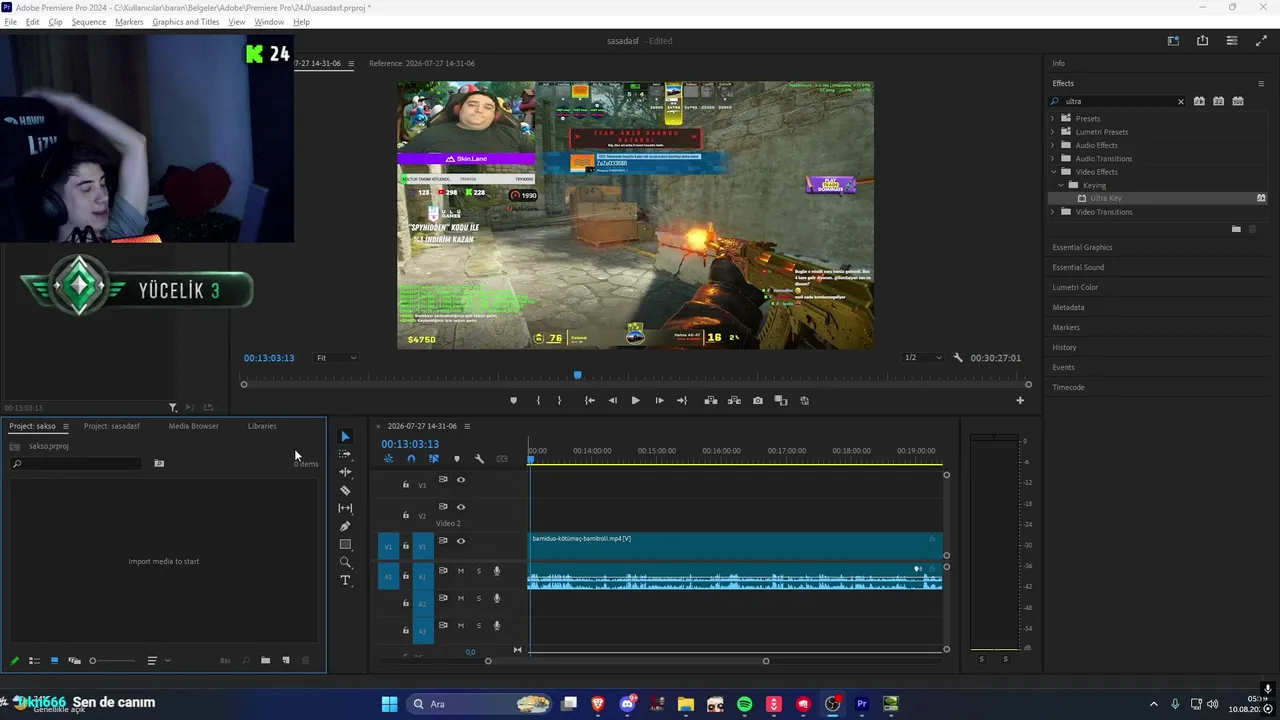
Task: Open Spotify from the Windows taskbar
Action: [744, 704]
